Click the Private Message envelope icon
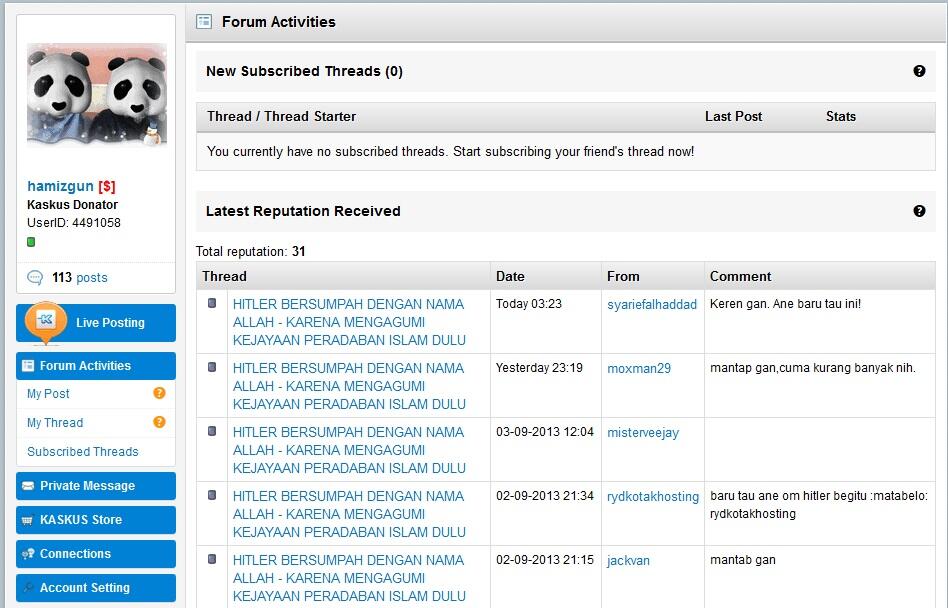 coord(28,486)
